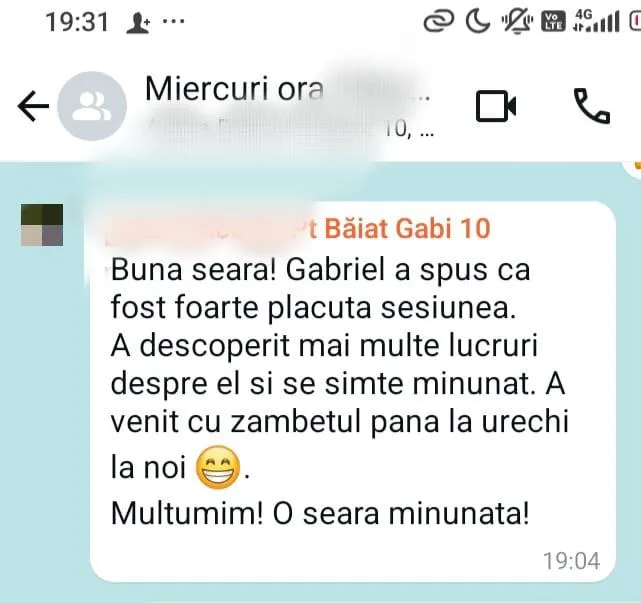
Task: Tap the sender's pixelated avatar thumbnail
Action: pos(42,225)
